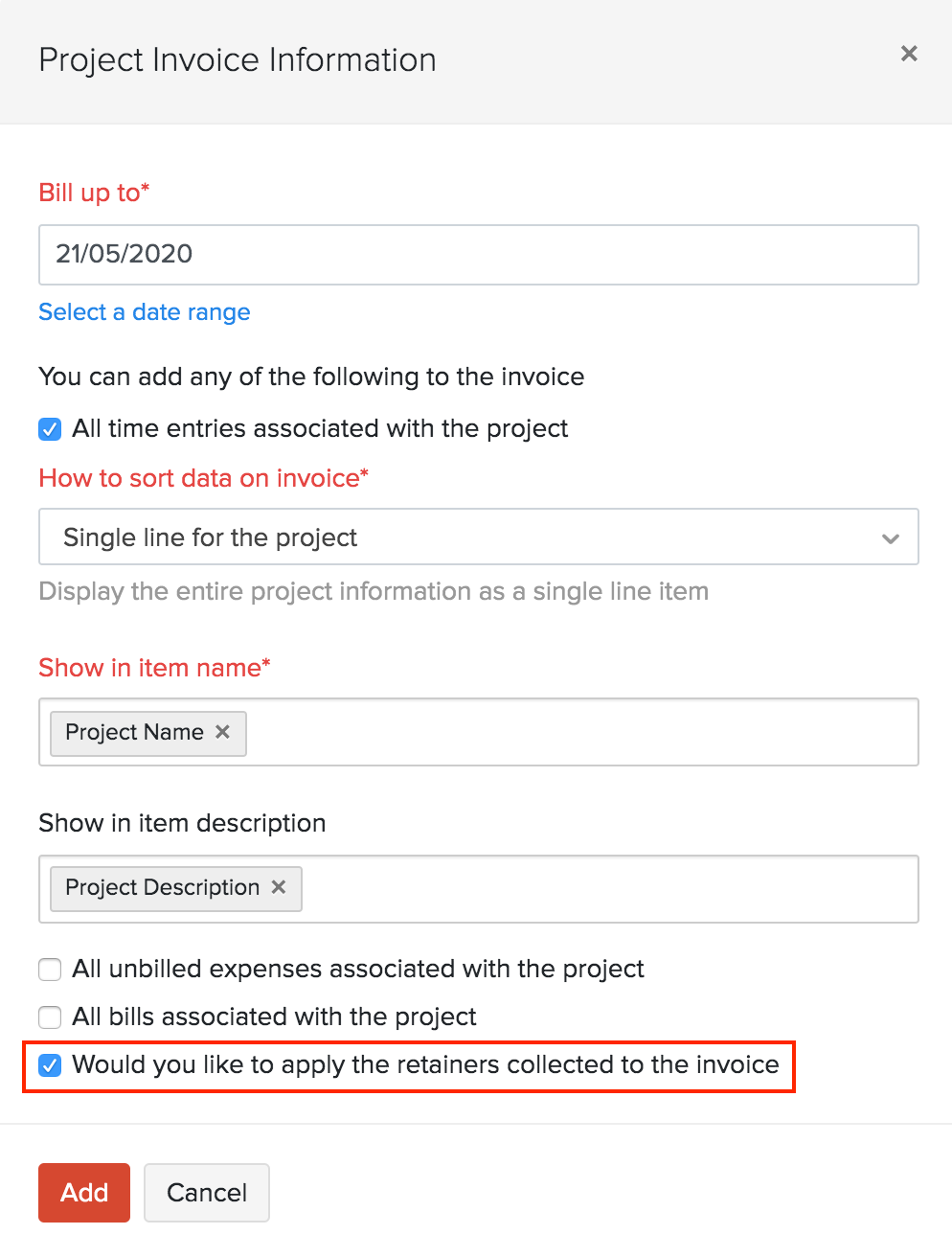
Task: Expand the Single line for the project selector
Action: (479, 537)
